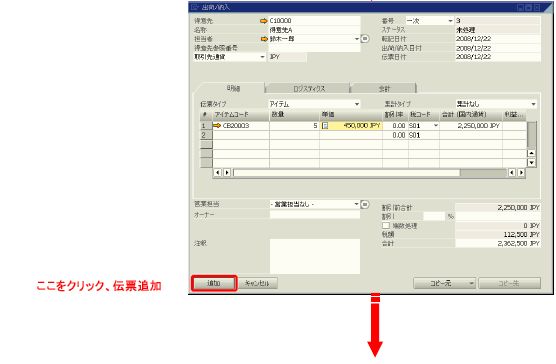Viewport: 556px width, 364px height.
Task: Select row number 1 header in the grid
Action: (x=206, y=125)
